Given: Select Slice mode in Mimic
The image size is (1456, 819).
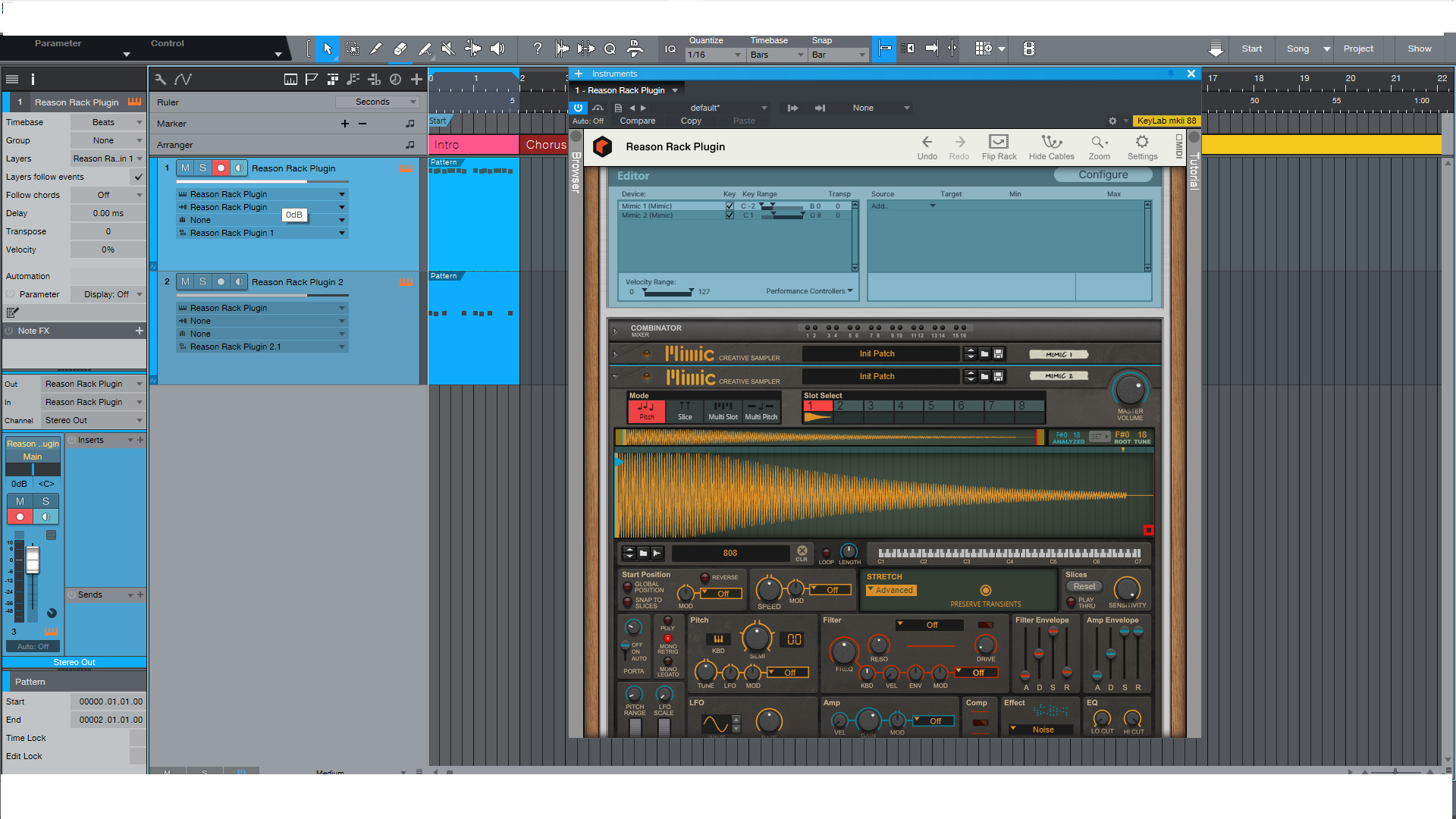Looking at the screenshot, I should pyautogui.click(x=685, y=411).
